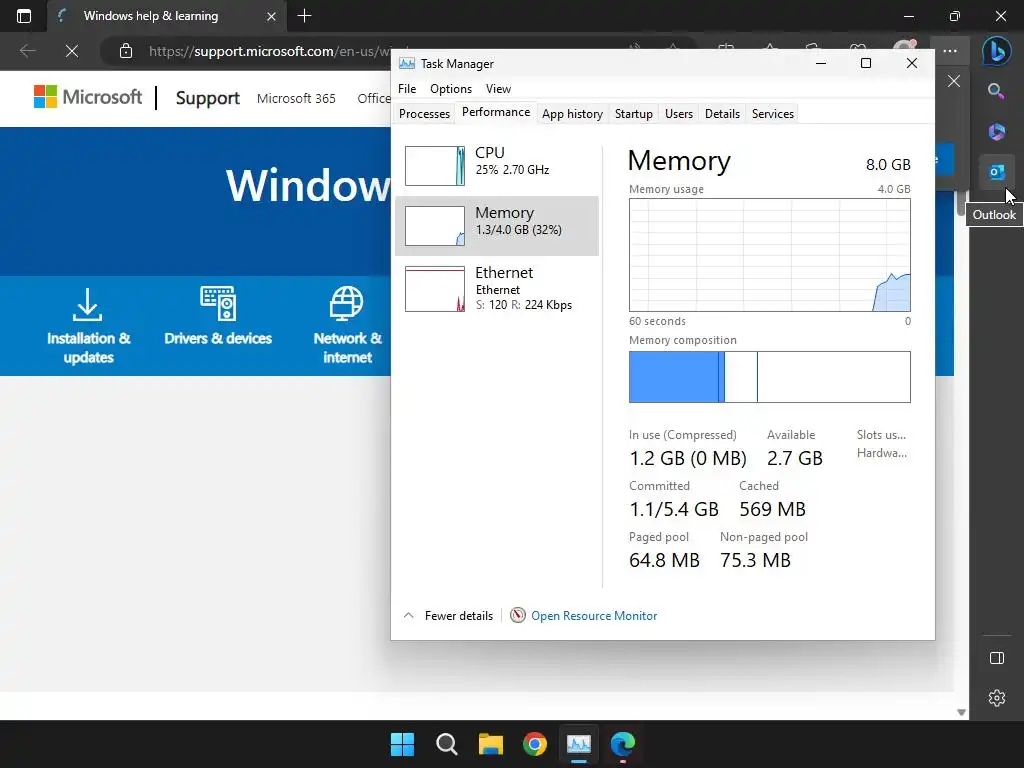Click the Microsoft logo on support page
Image resolution: width=1024 pixels, height=768 pixels.
click(88, 97)
